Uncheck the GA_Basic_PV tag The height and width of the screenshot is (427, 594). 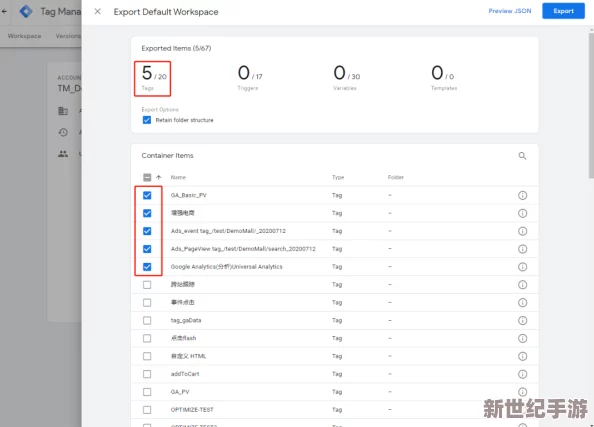coord(147,196)
